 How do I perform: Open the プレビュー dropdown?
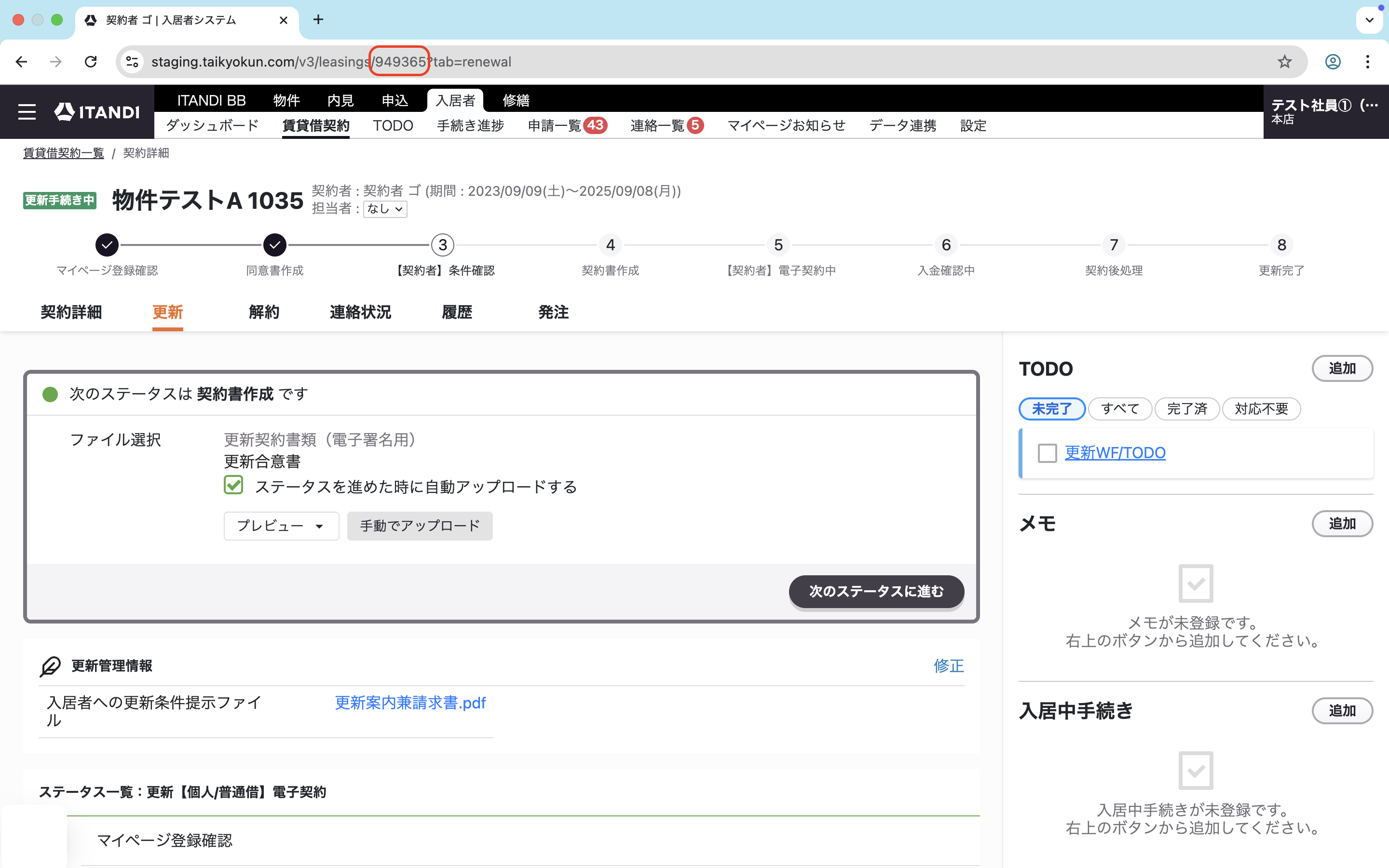point(281,526)
